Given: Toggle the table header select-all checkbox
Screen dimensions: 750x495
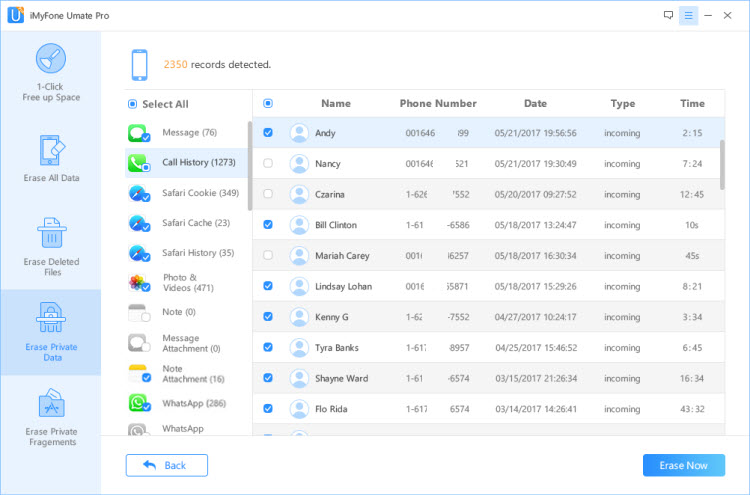Looking at the screenshot, I should pyautogui.click(x=268, y=103).
